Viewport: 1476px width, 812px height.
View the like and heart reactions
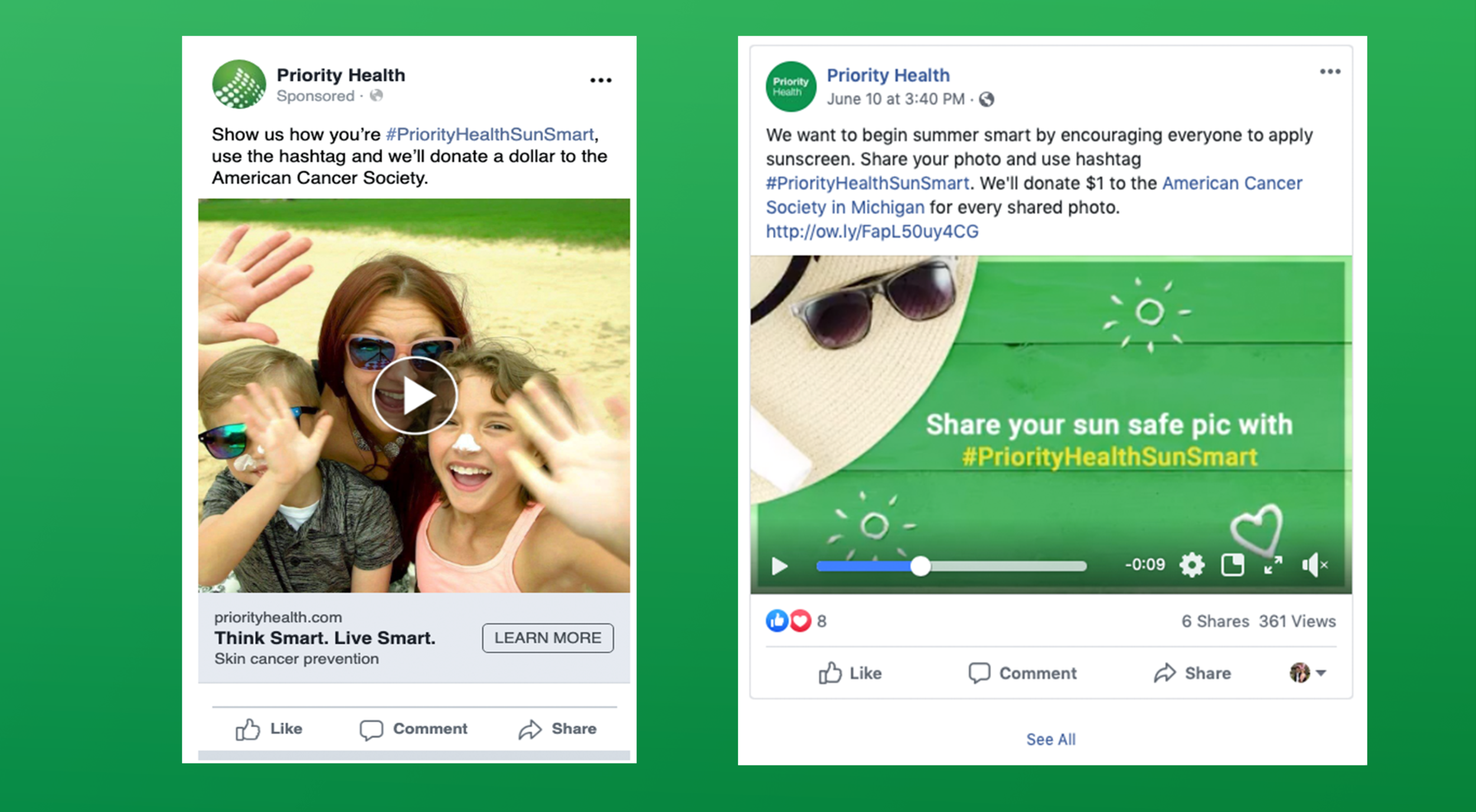(788, 621)
